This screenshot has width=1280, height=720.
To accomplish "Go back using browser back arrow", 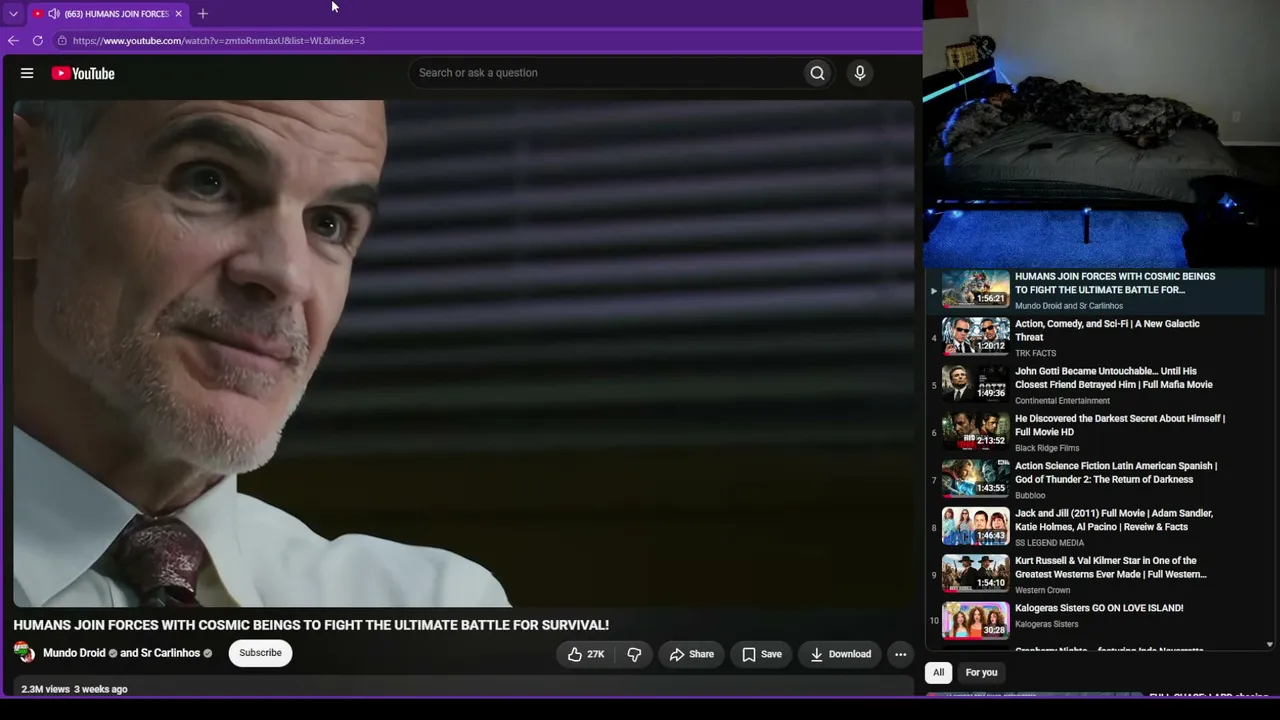I will pos(13,41).
